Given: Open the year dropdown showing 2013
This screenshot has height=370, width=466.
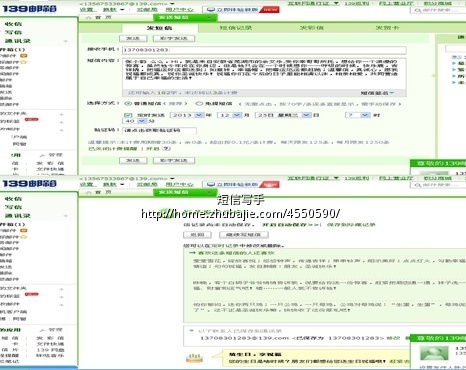Looking at the screenshot, I should [187, 115].
